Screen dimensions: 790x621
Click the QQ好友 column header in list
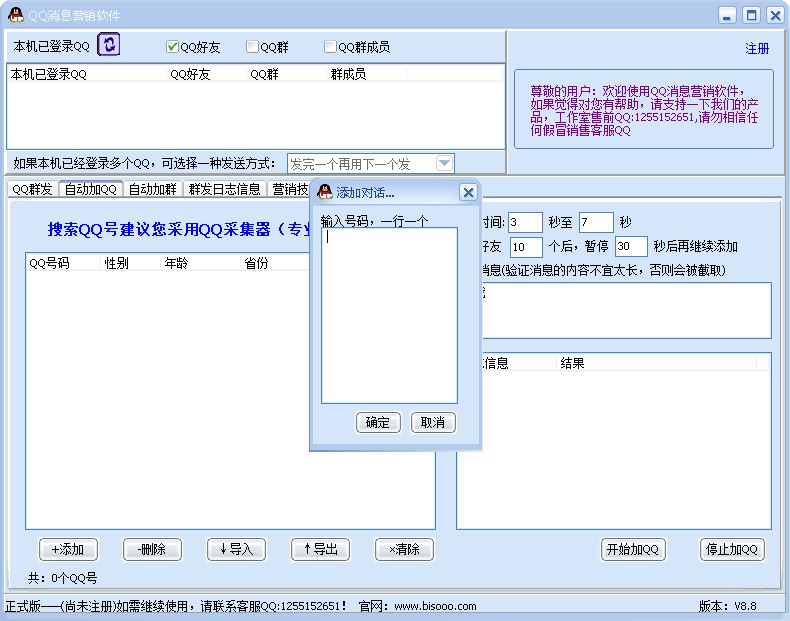click(207, 74)
